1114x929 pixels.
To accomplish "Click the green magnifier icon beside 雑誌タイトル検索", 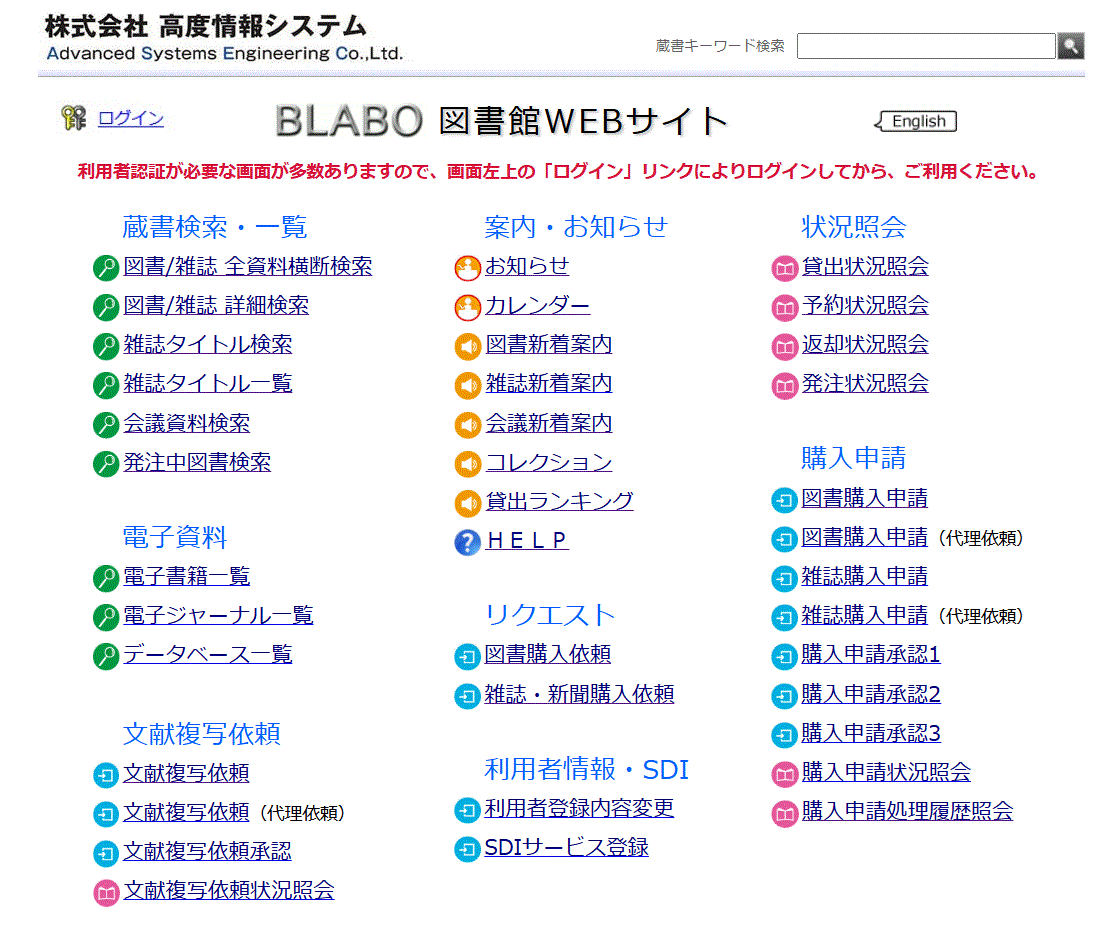I will [105, 347].
